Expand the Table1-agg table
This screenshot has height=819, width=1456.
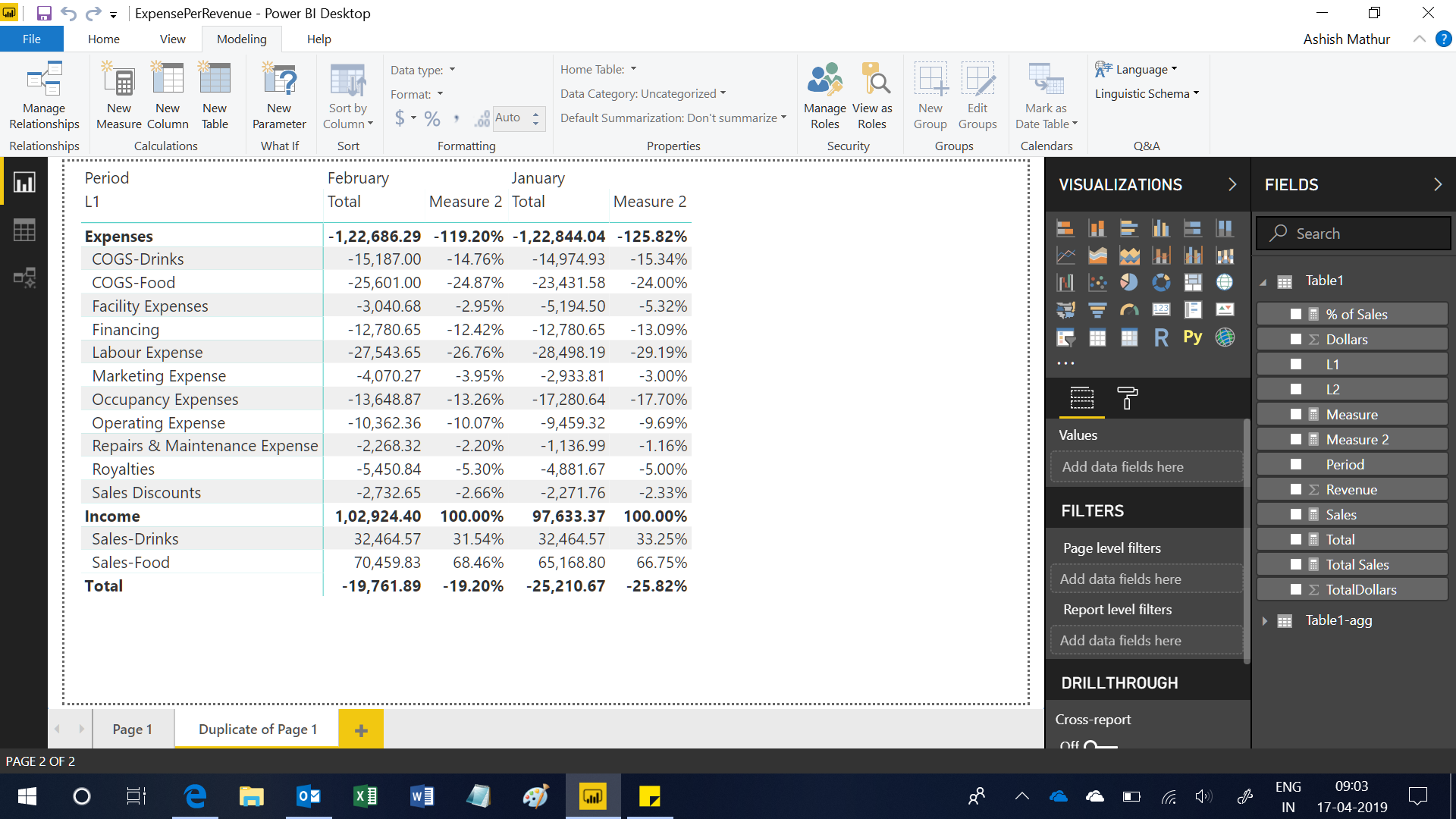coord(1265,621)
